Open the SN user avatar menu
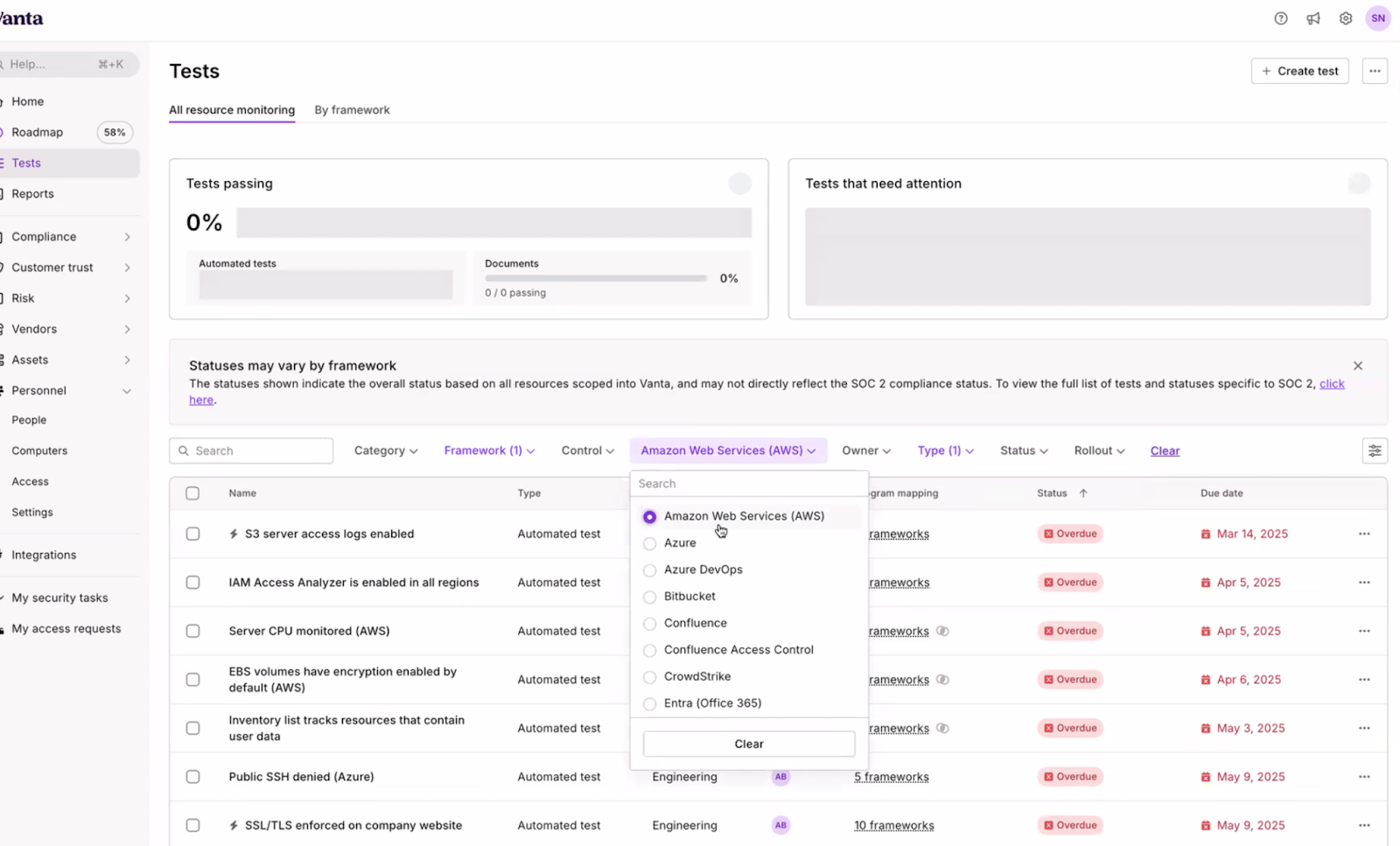Viewport: 1400px width, 846px height. click(x=1378, y=18)
